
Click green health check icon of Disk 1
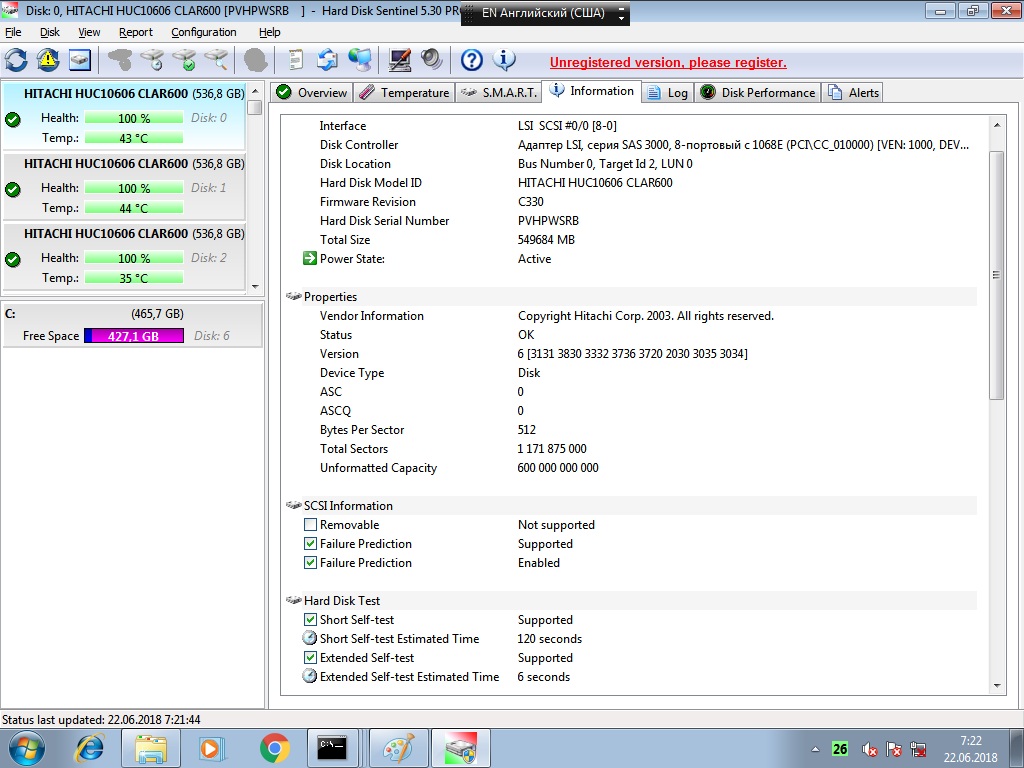12,189
